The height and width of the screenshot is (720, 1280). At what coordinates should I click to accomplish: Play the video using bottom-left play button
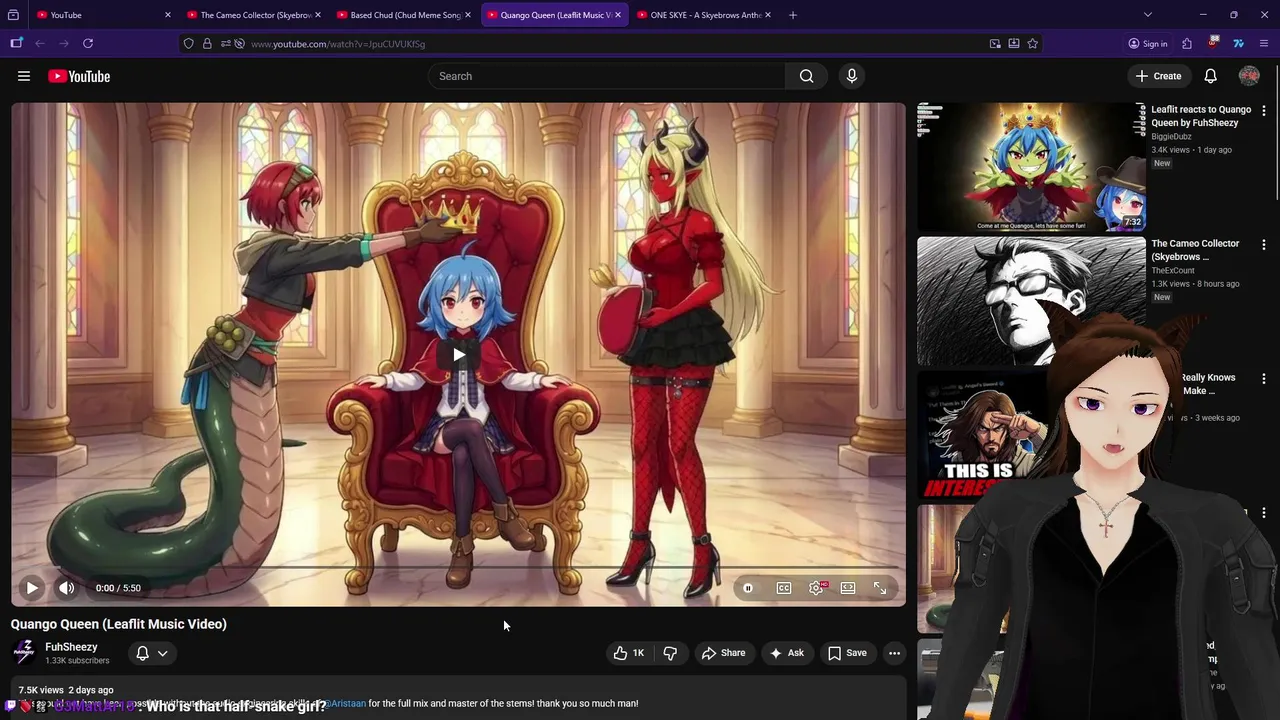32,588
